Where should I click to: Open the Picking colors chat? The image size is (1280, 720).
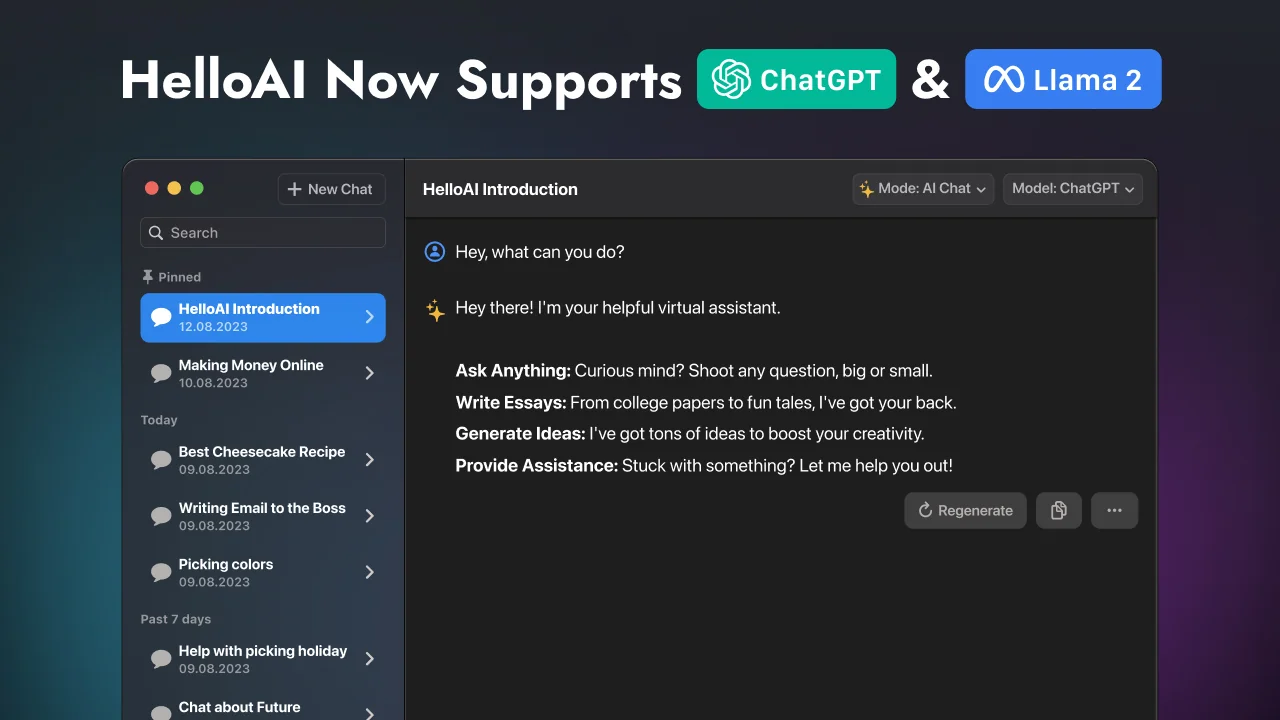(x=263, y=572)
